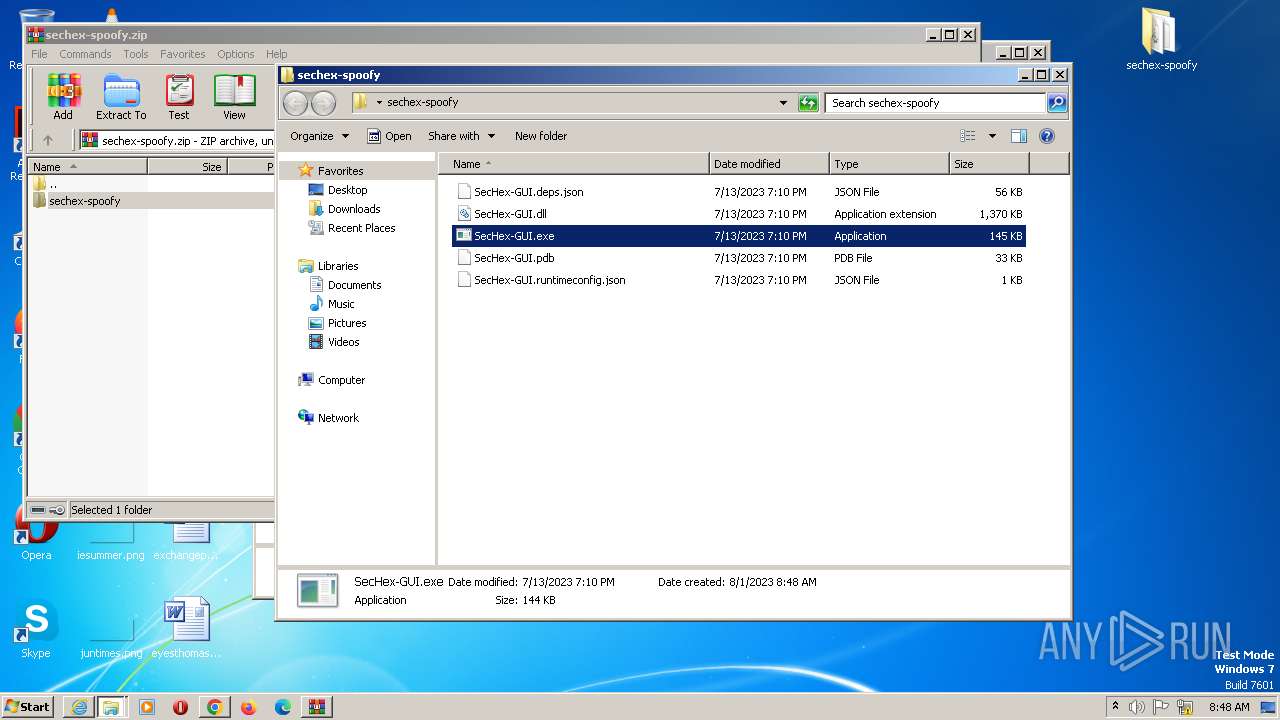Open the Organize dropdown menu
Viewport: 1280px width, 720px height.
tap(319, 136)
